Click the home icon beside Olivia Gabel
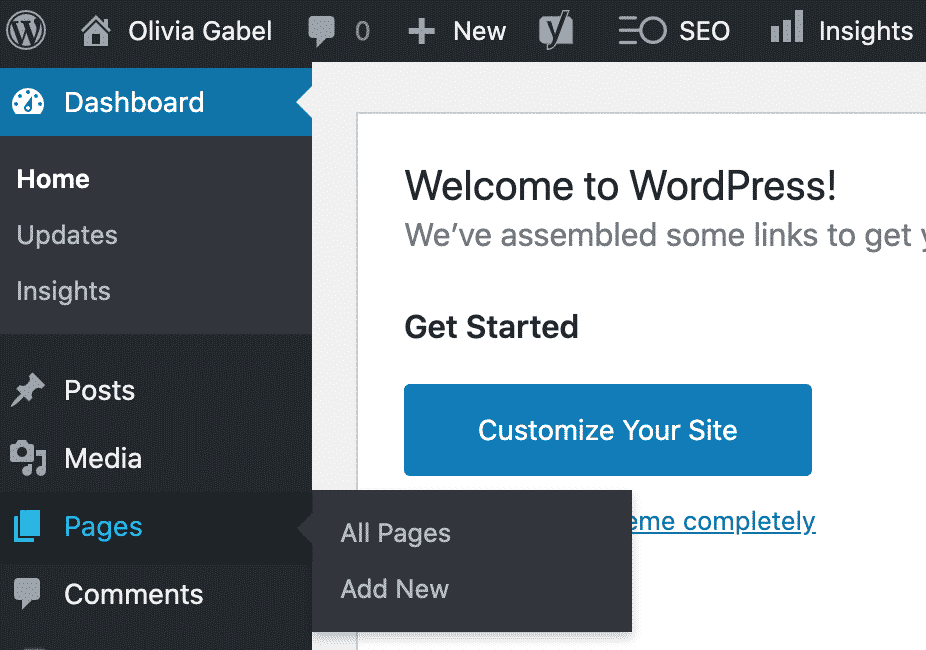Image resolution: width=926 pixels, height=650 pixels. (96, 31)
